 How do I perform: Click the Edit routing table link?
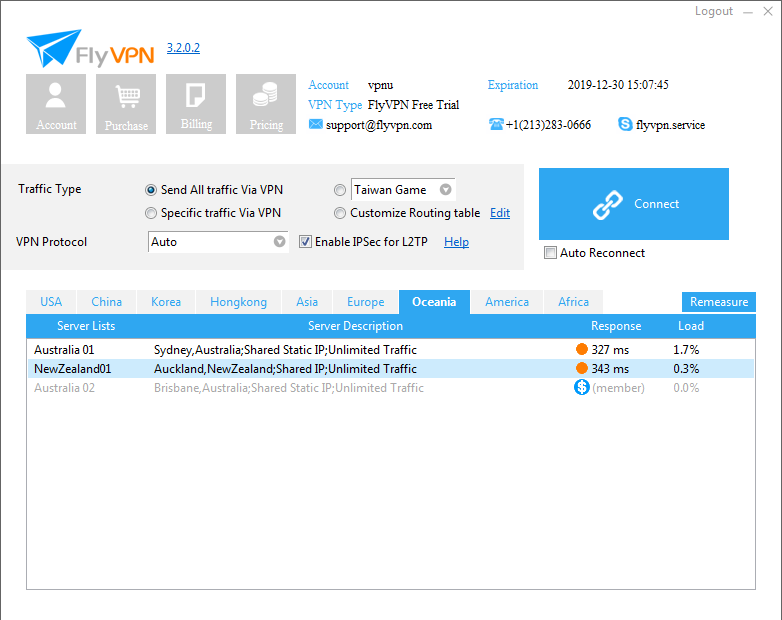pyautogui.click(x=500, y=213)
